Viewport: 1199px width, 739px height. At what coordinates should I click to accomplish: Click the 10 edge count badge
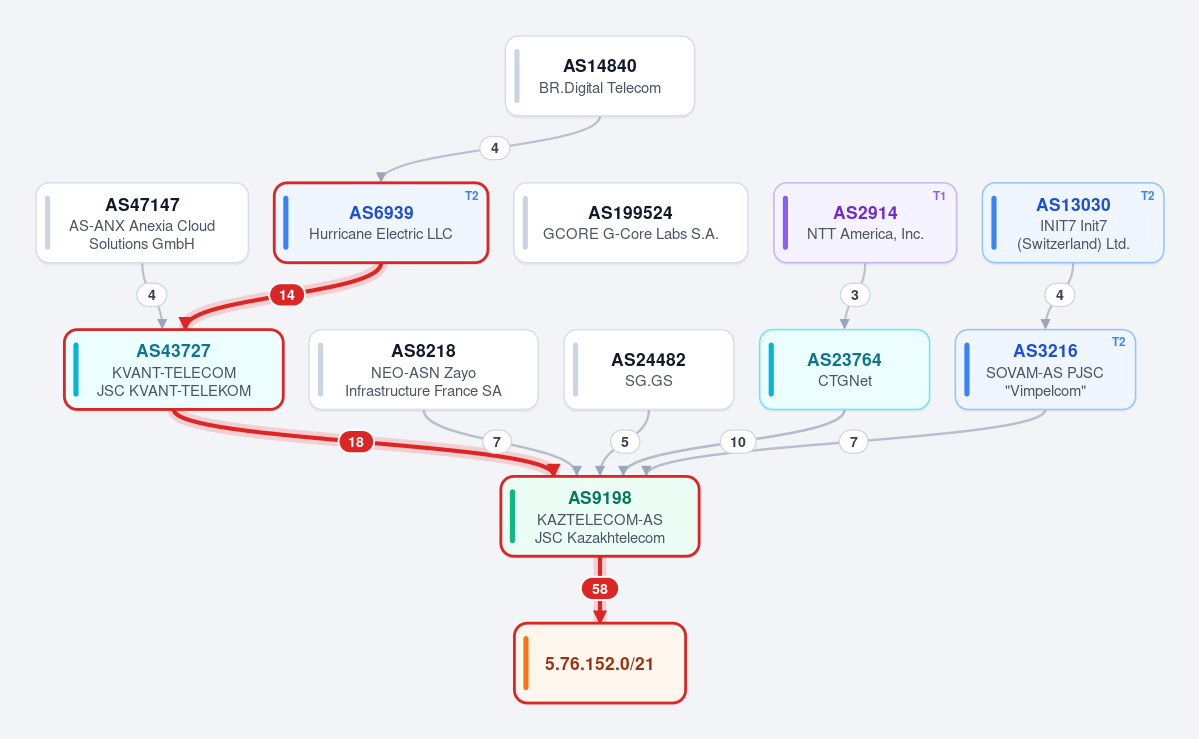[737, 441]
